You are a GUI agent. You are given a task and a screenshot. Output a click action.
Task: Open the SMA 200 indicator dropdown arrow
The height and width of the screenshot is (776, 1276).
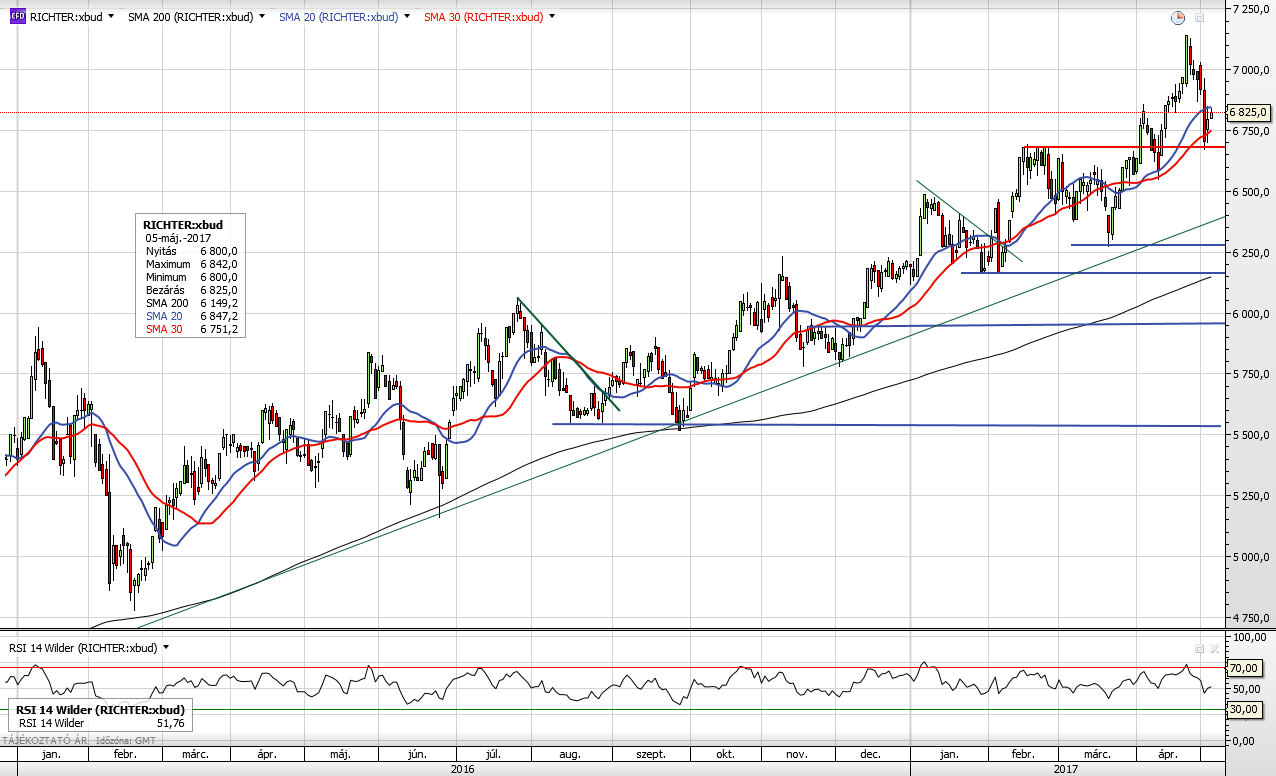click(x=262, y=17)
